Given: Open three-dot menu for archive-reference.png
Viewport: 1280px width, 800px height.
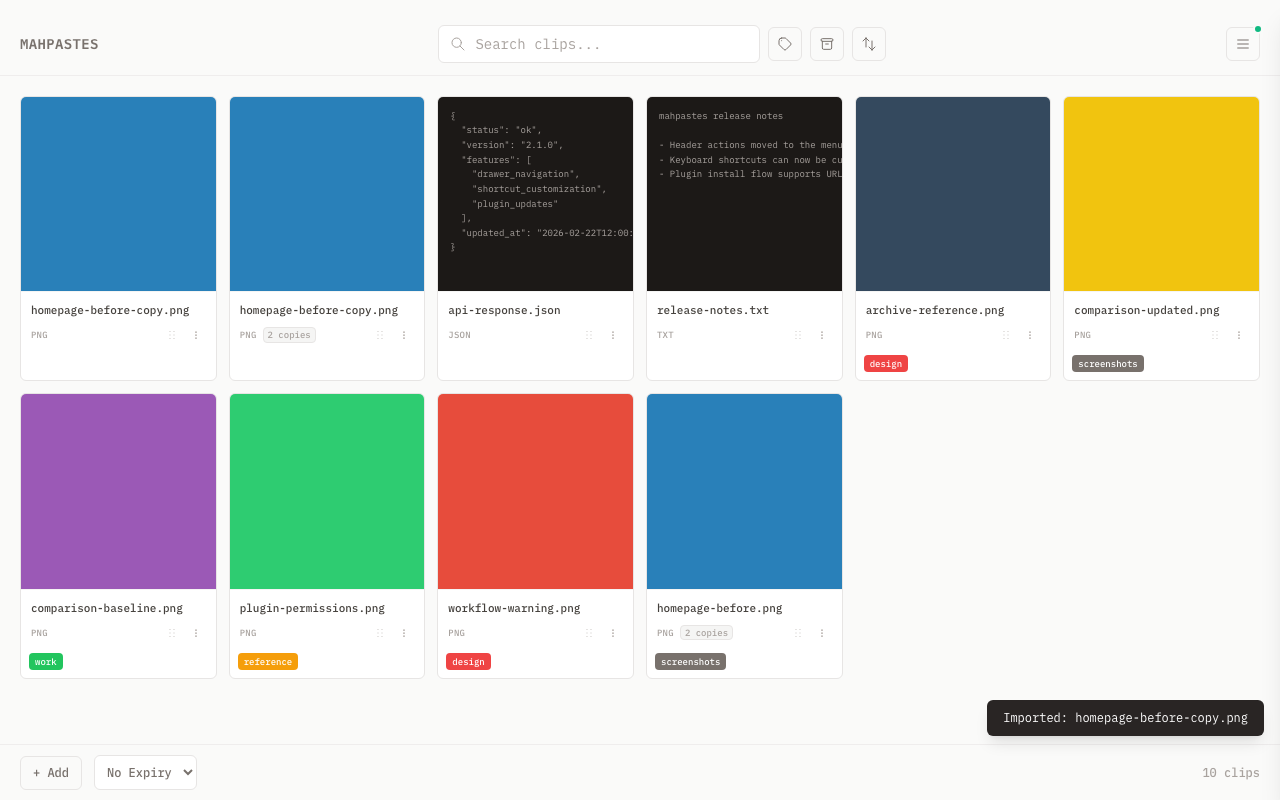Looking at the screenshot, I should 1030,335.
